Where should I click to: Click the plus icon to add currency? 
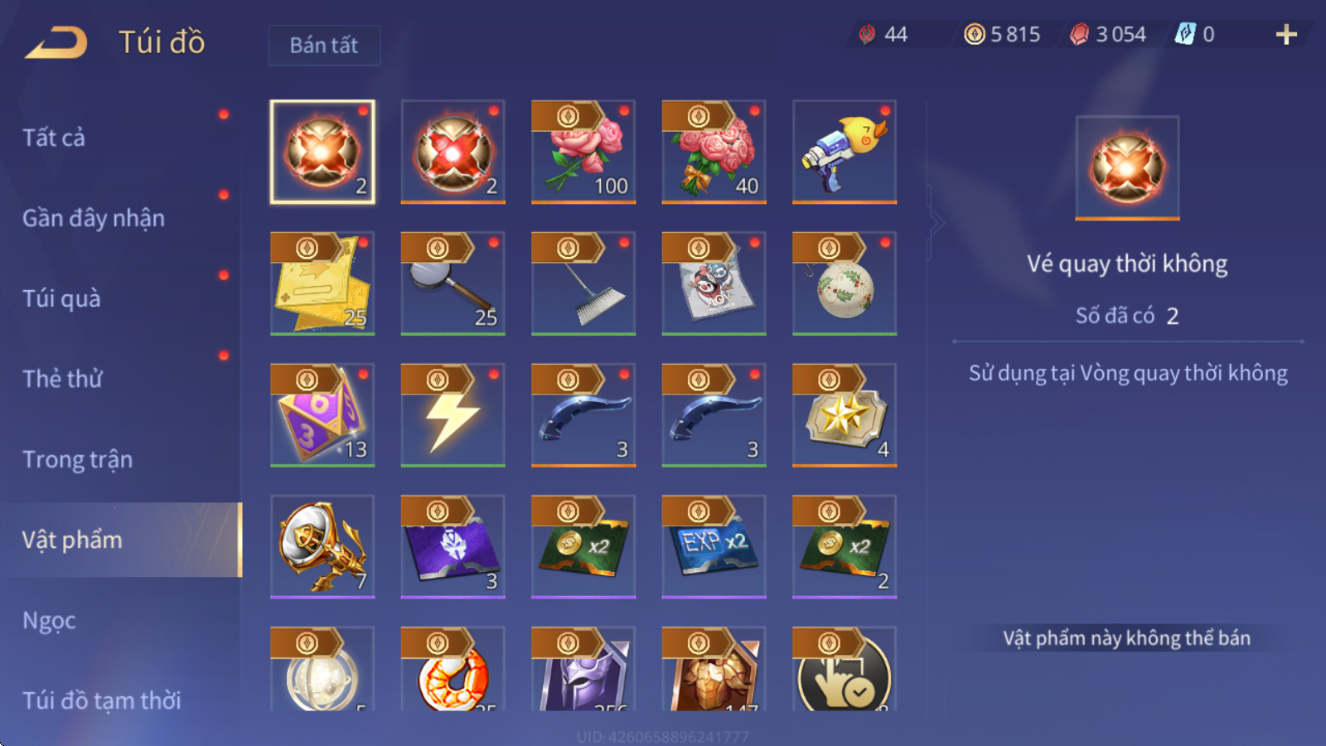[1286, 35]
